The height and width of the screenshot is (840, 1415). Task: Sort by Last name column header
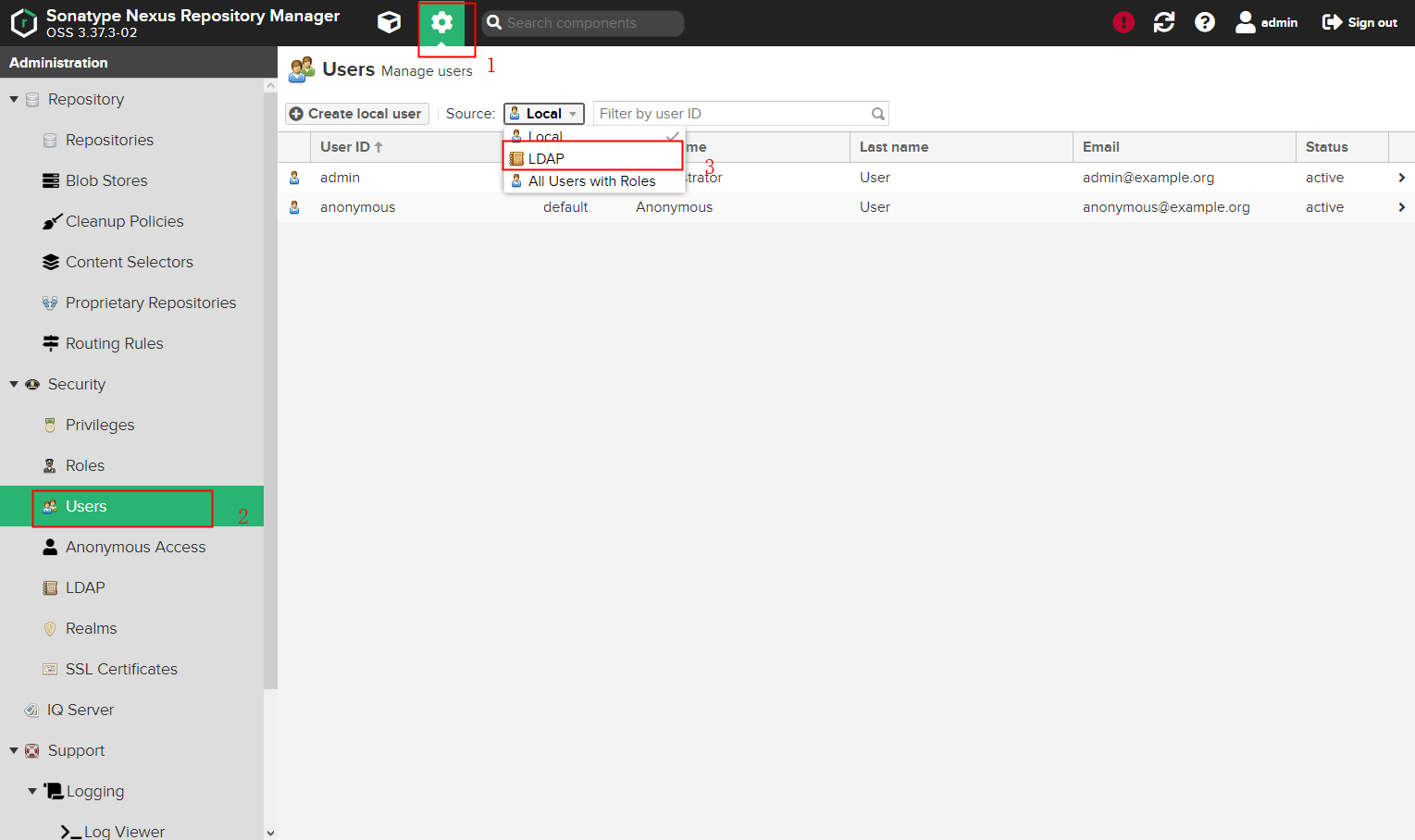pos(961,147)
